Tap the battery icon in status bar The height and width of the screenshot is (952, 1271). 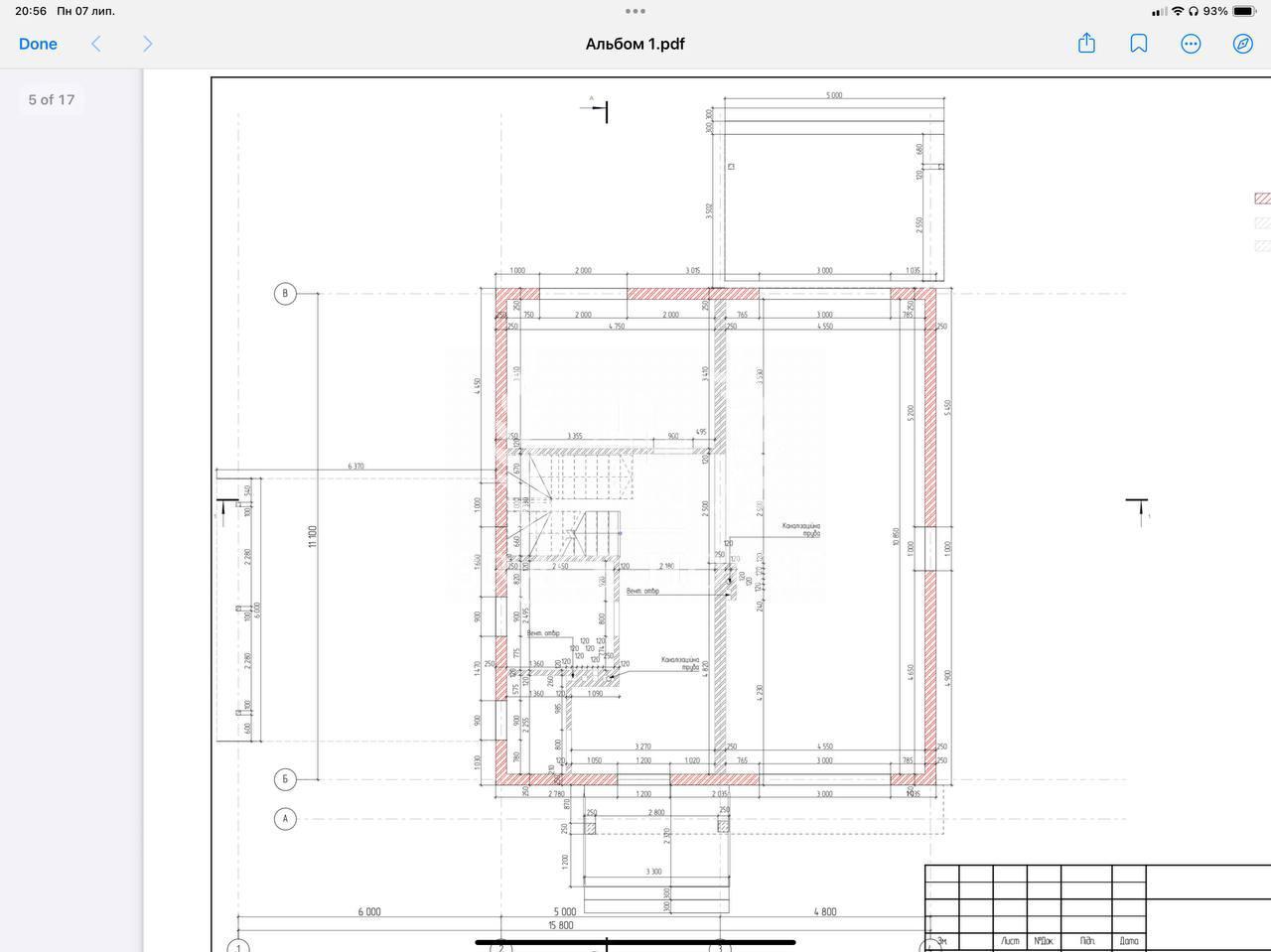(1244, 11)
